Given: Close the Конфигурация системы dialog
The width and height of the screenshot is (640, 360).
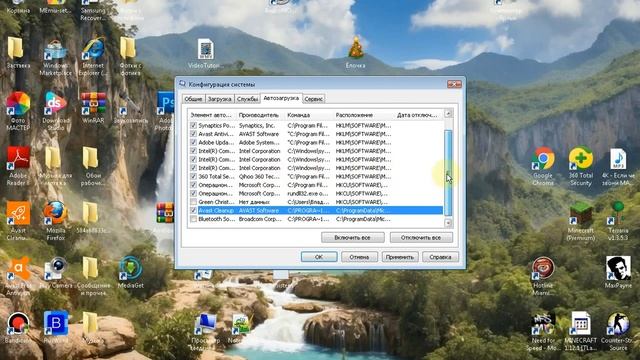Looking at the screenshot, I should (454, 84).
